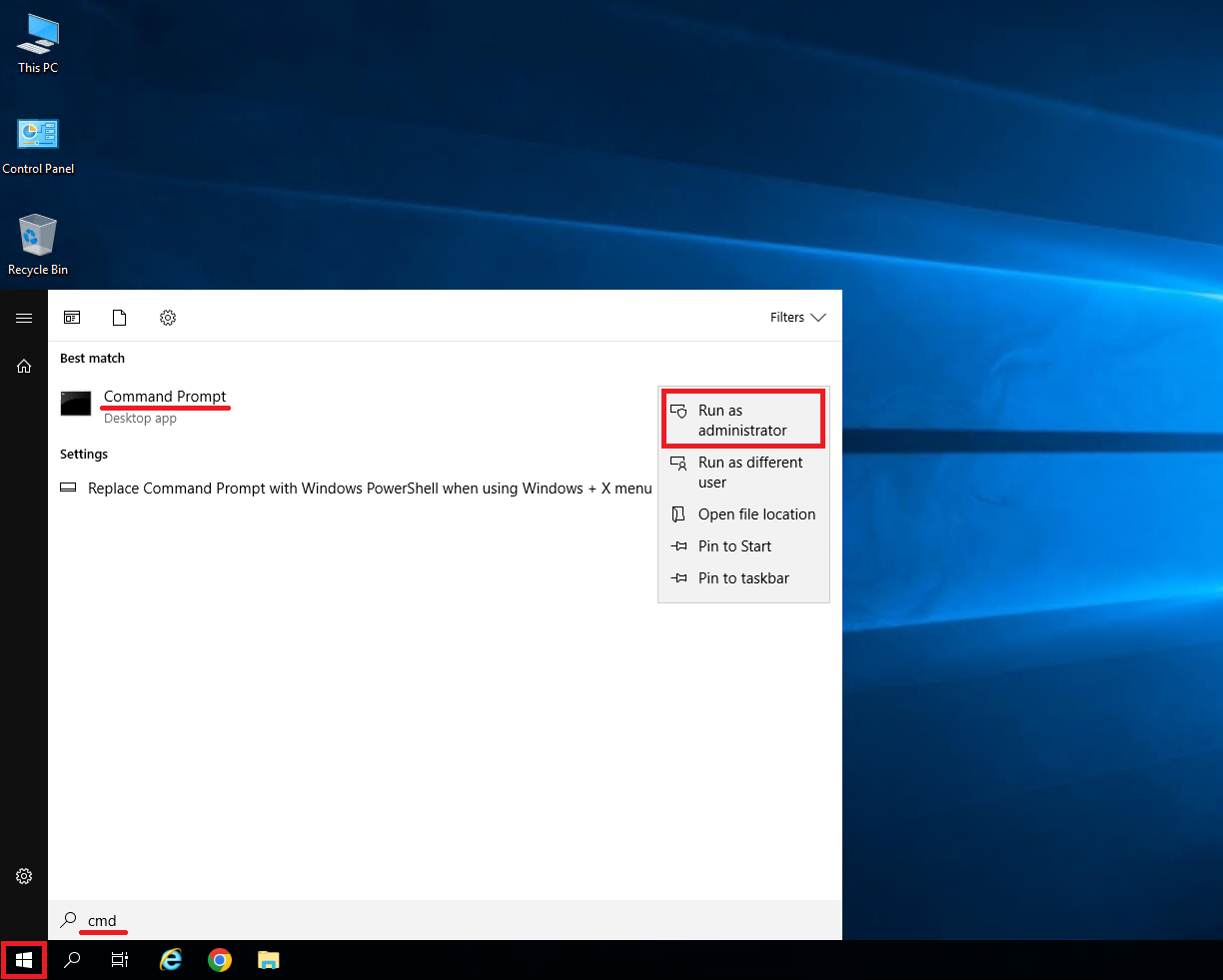The image size is (1223, 980).
Task: Open Task View from the taskbar
Action: [120, 960]
